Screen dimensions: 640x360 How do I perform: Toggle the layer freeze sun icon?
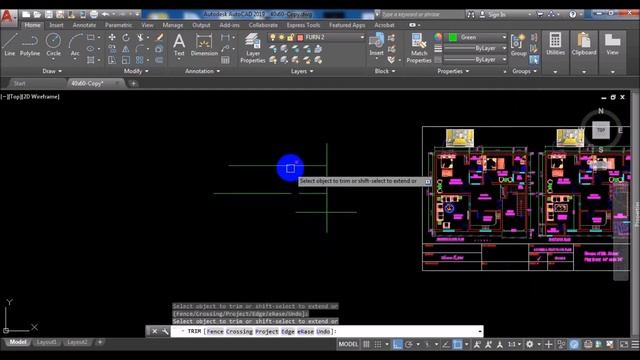click(281, 37)
